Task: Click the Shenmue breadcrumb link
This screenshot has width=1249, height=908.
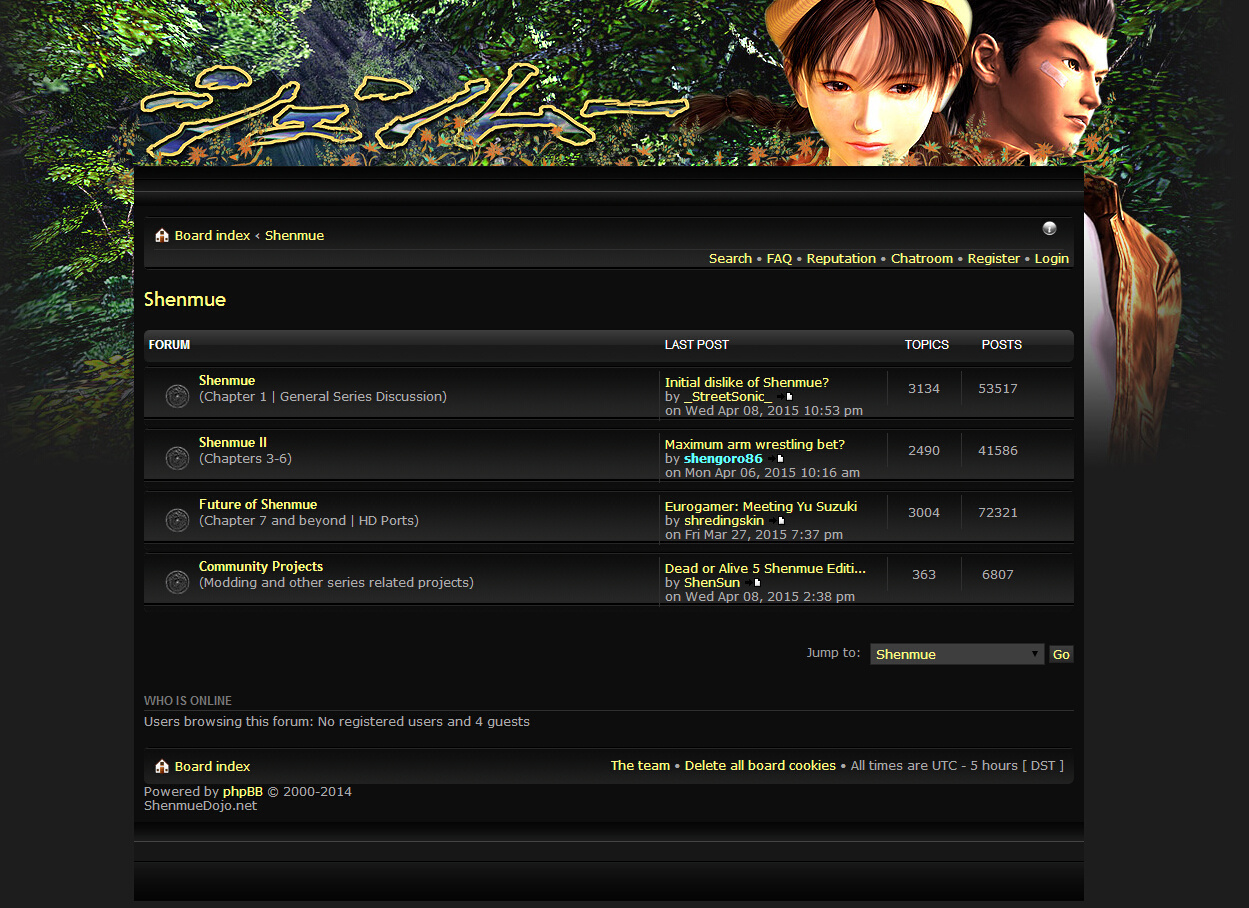Action: click(x=294, y=236)
